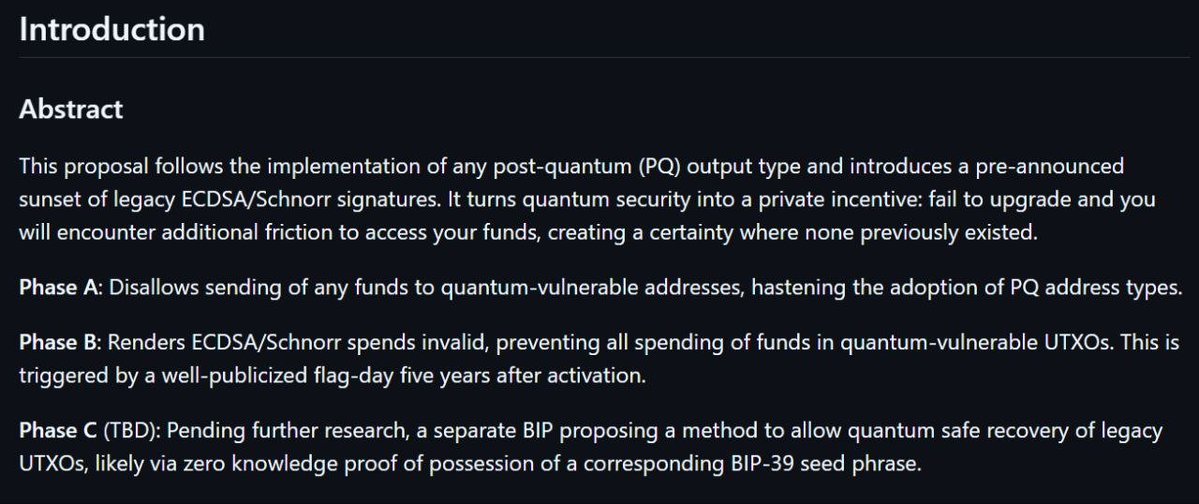Click the Introduction heading
1199x504 pixels.
(x=112, y=29)
